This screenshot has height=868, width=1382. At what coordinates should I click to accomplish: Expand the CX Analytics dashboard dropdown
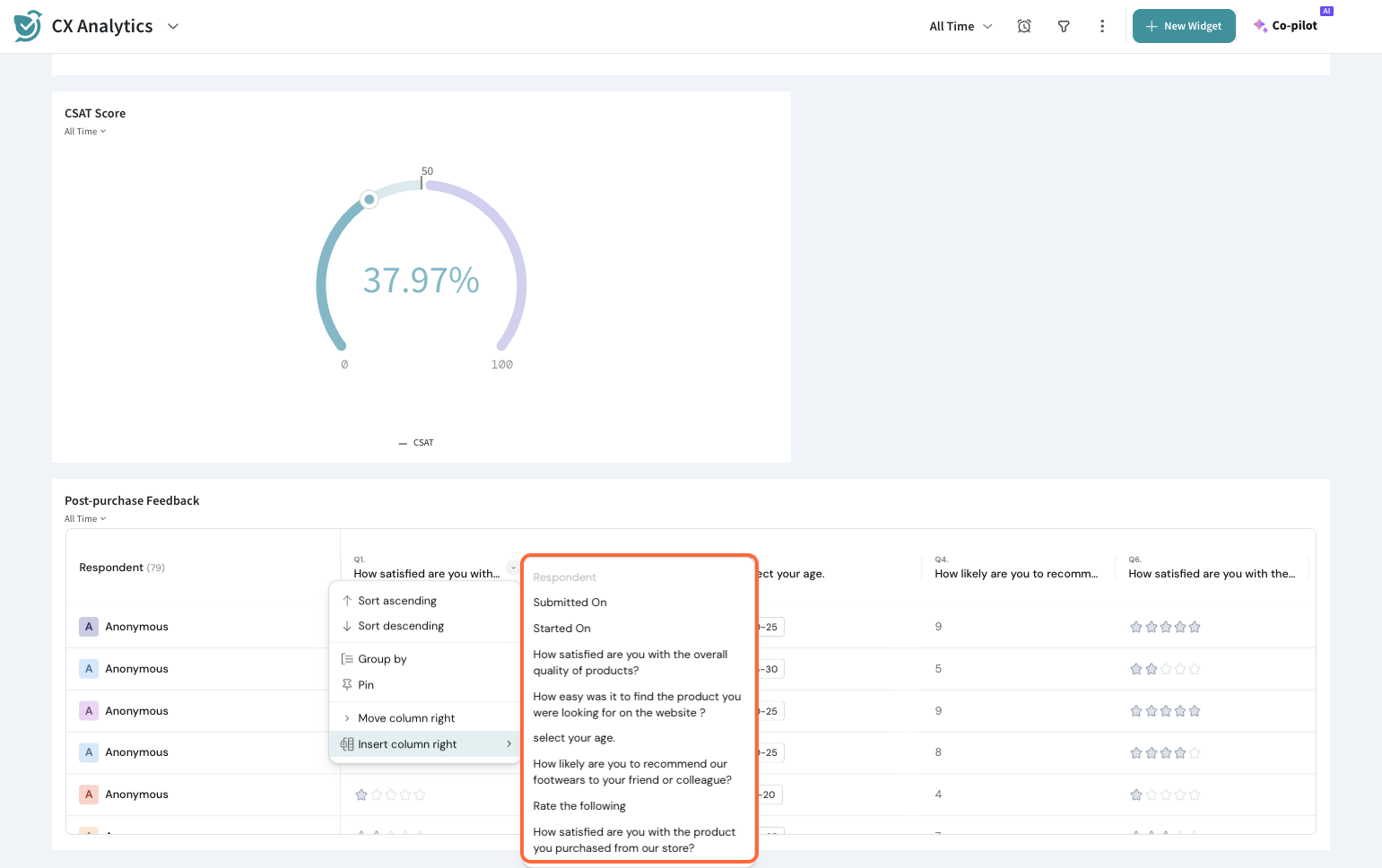[173, 27]
